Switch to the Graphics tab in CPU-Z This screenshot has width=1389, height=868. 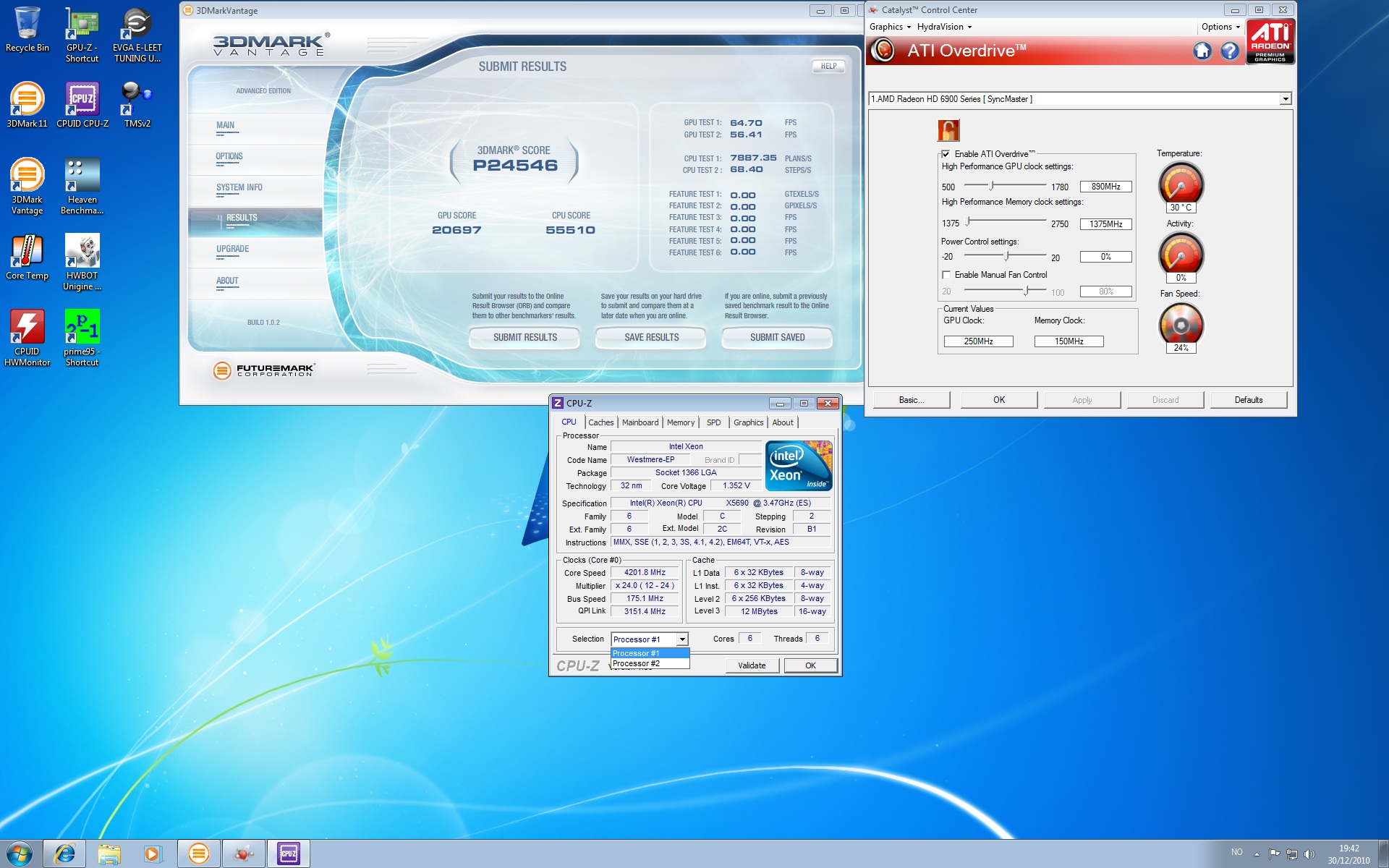point(748,422)
